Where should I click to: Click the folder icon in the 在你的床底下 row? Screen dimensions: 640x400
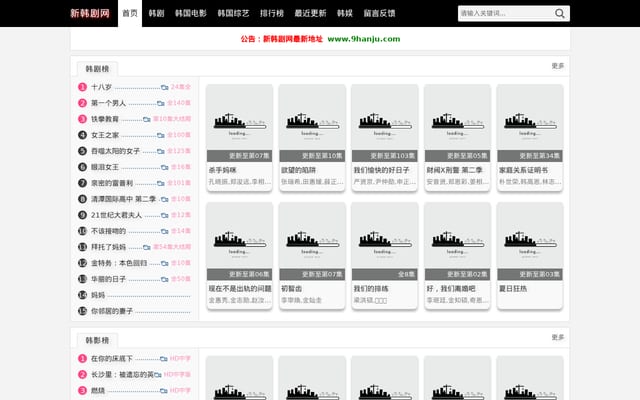[164, 359]
